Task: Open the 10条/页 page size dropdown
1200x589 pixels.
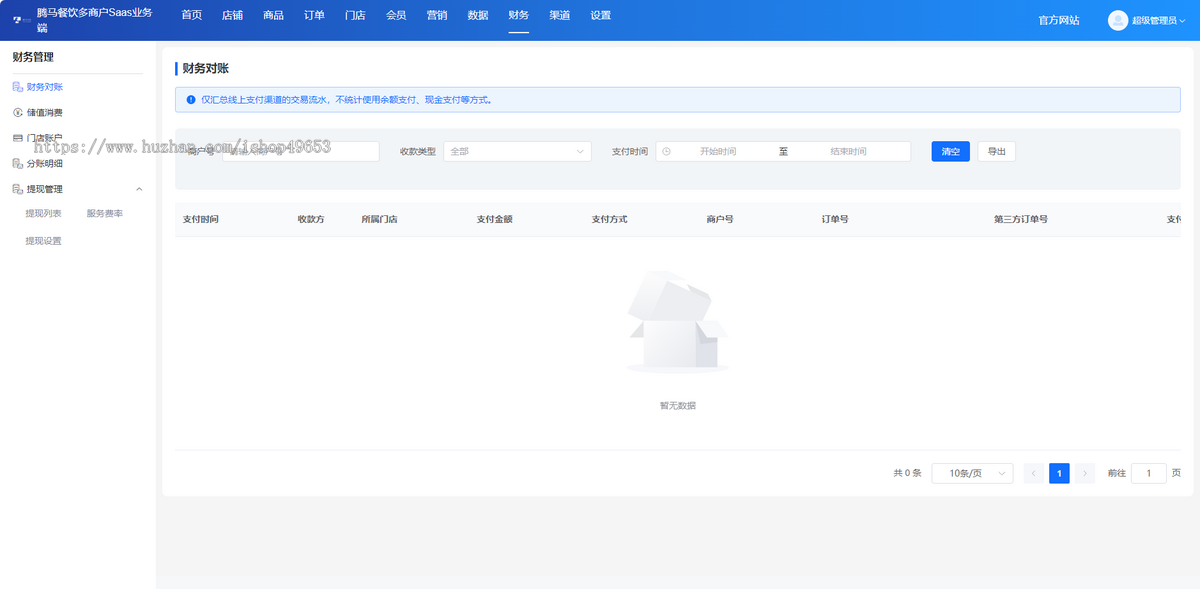Action: coord(972,473)
